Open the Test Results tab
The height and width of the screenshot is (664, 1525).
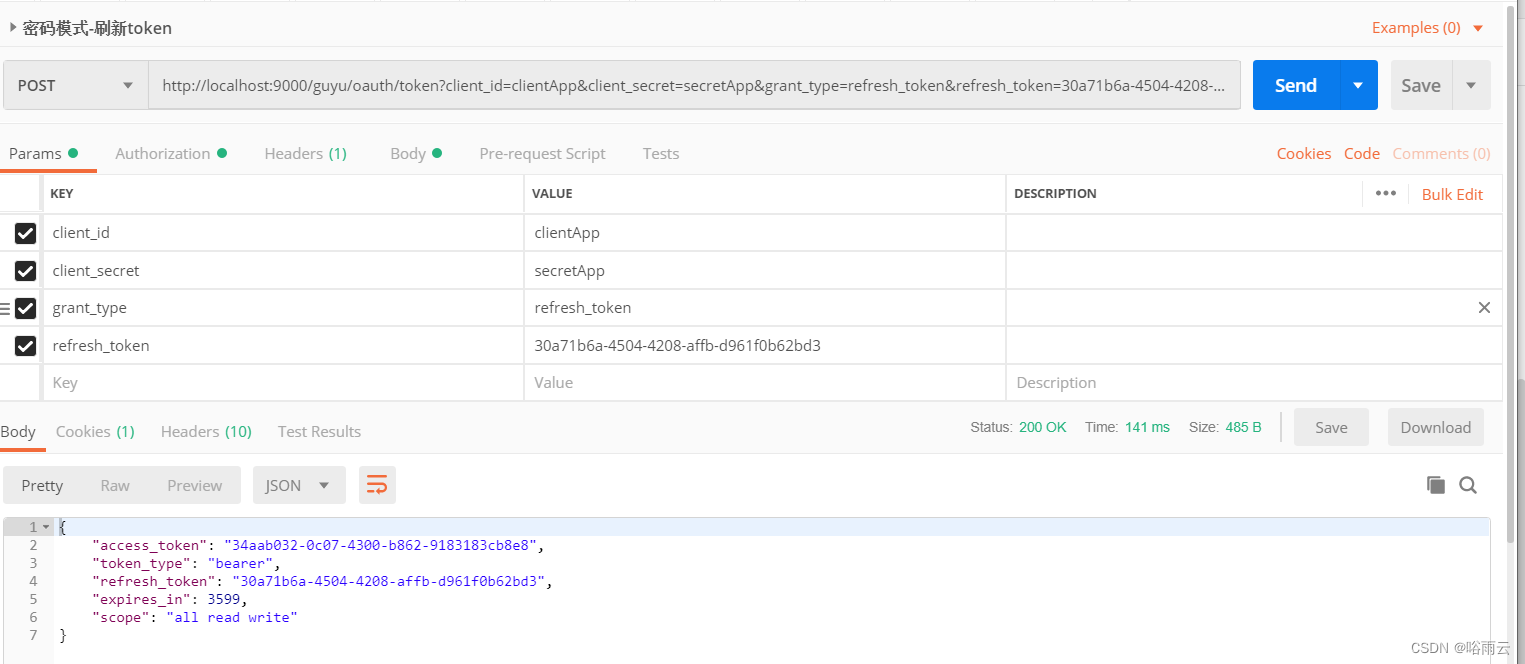click(x=319, y=432)
